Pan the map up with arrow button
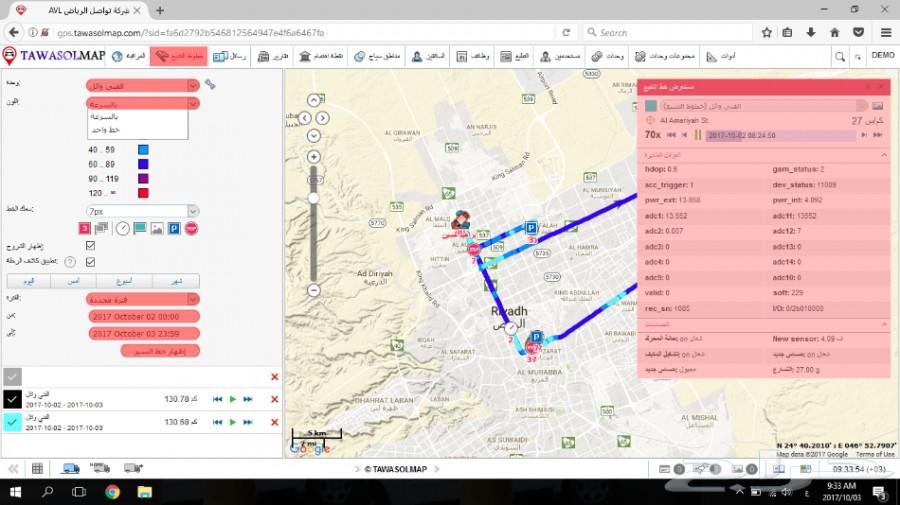The image size is (900, 505). click(313, 100)
